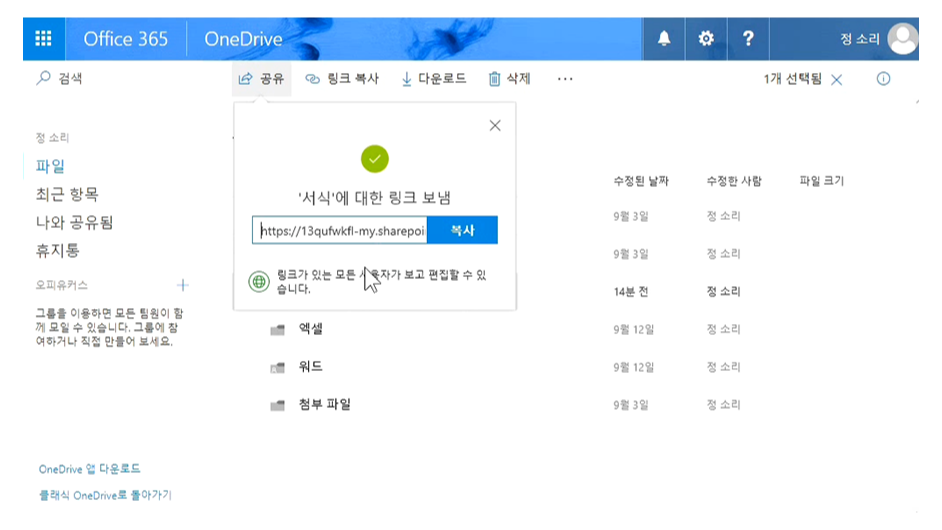Viewport: 942px width, 530px height.
Task: Click the notifications bell icon
Action: click(x=664, y=39)
